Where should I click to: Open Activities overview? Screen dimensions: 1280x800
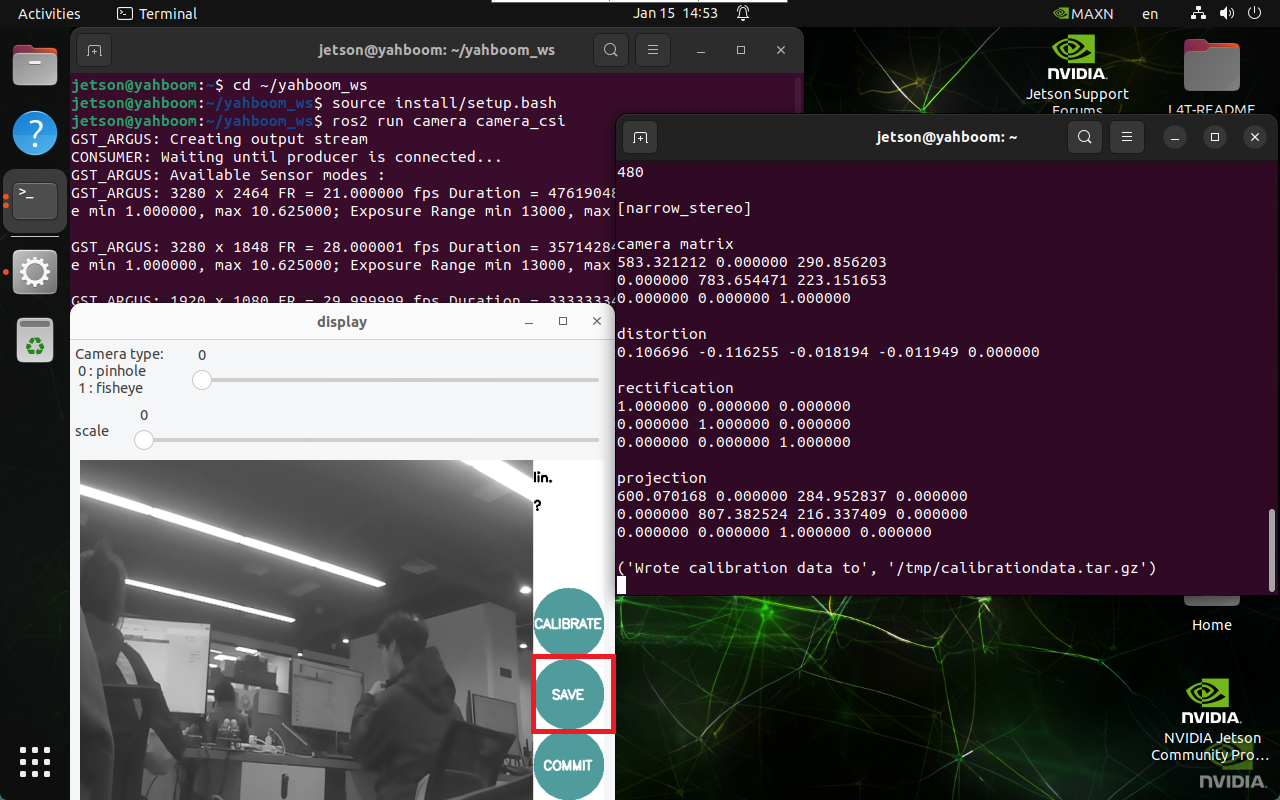[x=49, y=13]
